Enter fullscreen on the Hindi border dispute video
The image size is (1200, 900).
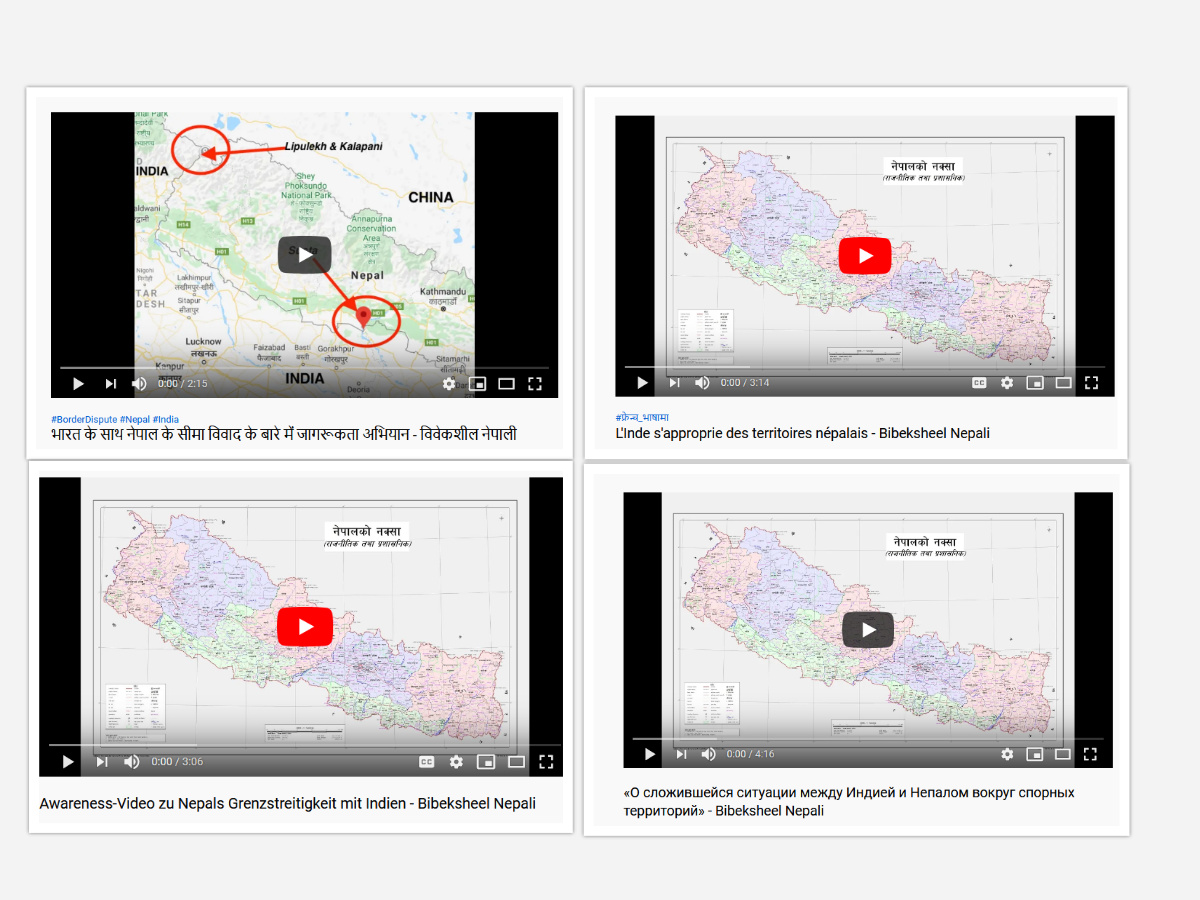(x=535, y=384)
